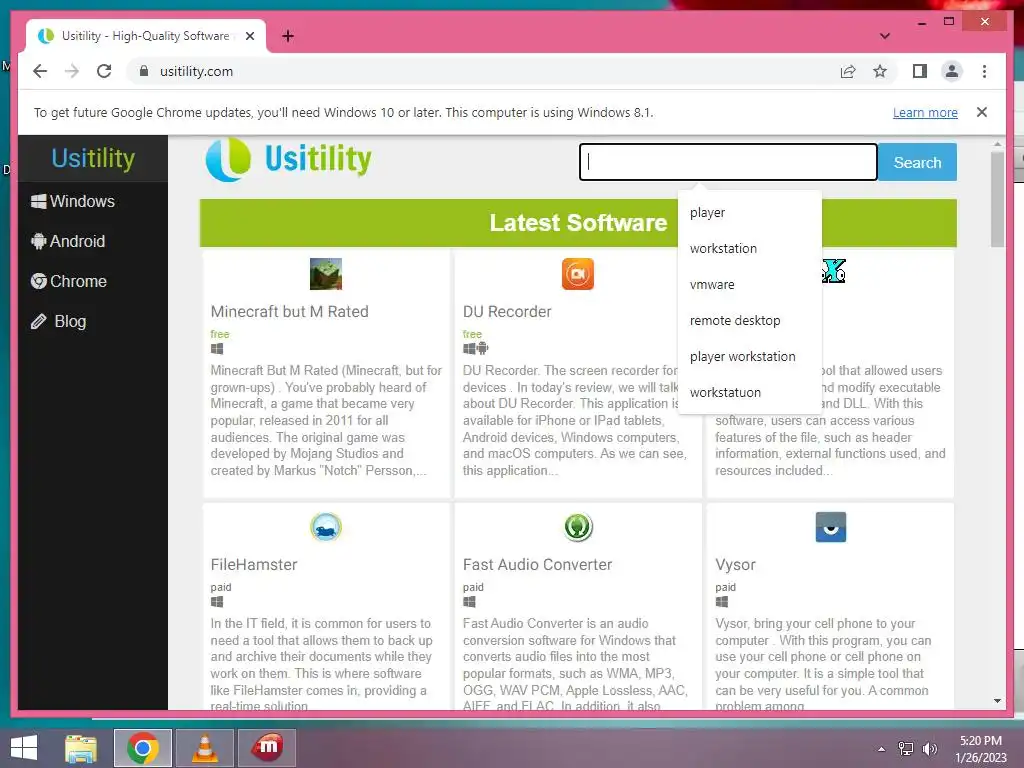Click the page's vertical scrollbar thumb
1024x768 pixels.
tap(997, 199)
